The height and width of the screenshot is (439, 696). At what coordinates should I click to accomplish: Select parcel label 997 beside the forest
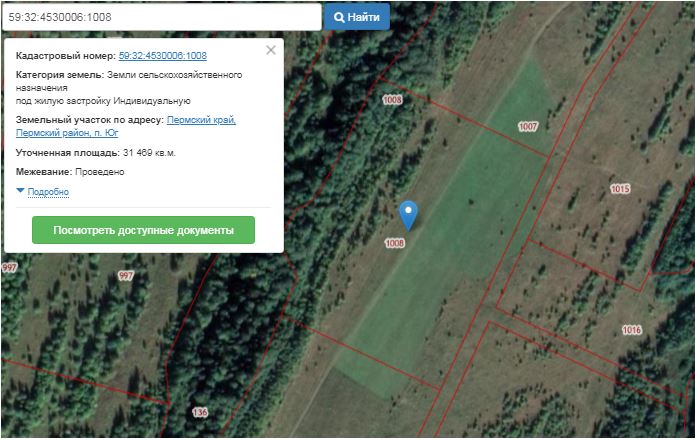[126, 276]
